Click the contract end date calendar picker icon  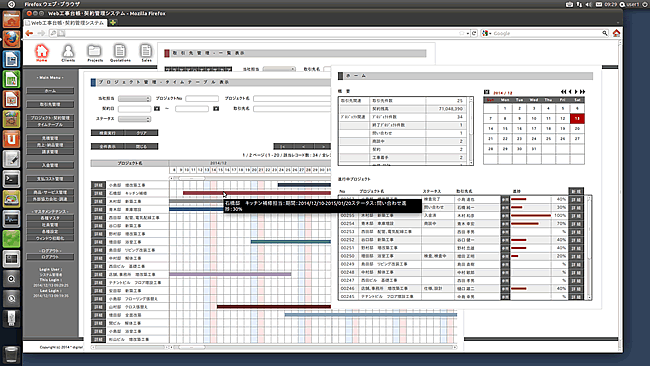tap(216, 109)
